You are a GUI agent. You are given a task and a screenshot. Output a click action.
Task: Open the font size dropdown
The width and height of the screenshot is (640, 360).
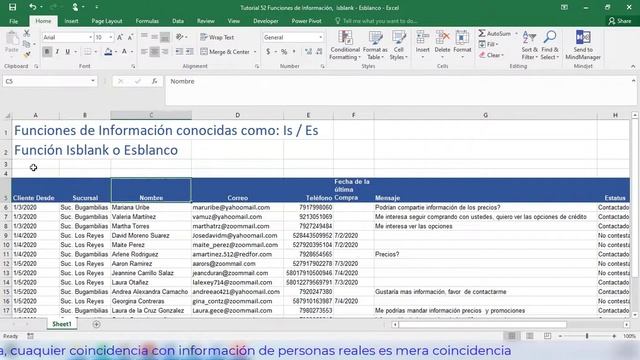tap(111, 37)
